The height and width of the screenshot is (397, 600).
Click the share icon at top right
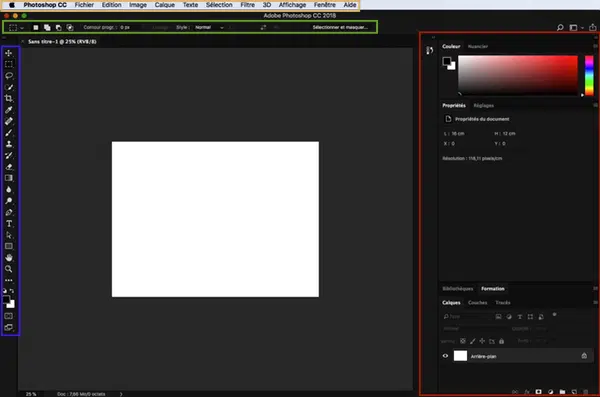[592, 28]
